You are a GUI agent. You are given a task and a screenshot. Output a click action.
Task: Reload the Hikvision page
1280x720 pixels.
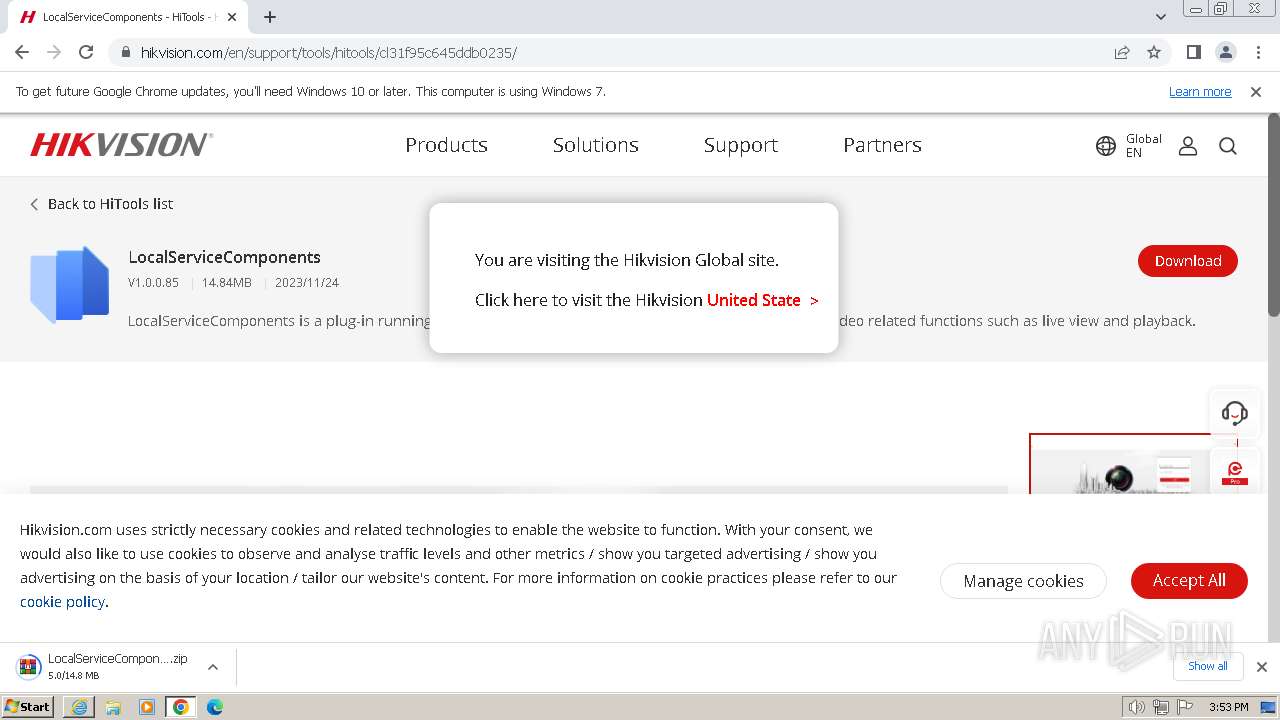pyautogui.click(x=86, y=52)
